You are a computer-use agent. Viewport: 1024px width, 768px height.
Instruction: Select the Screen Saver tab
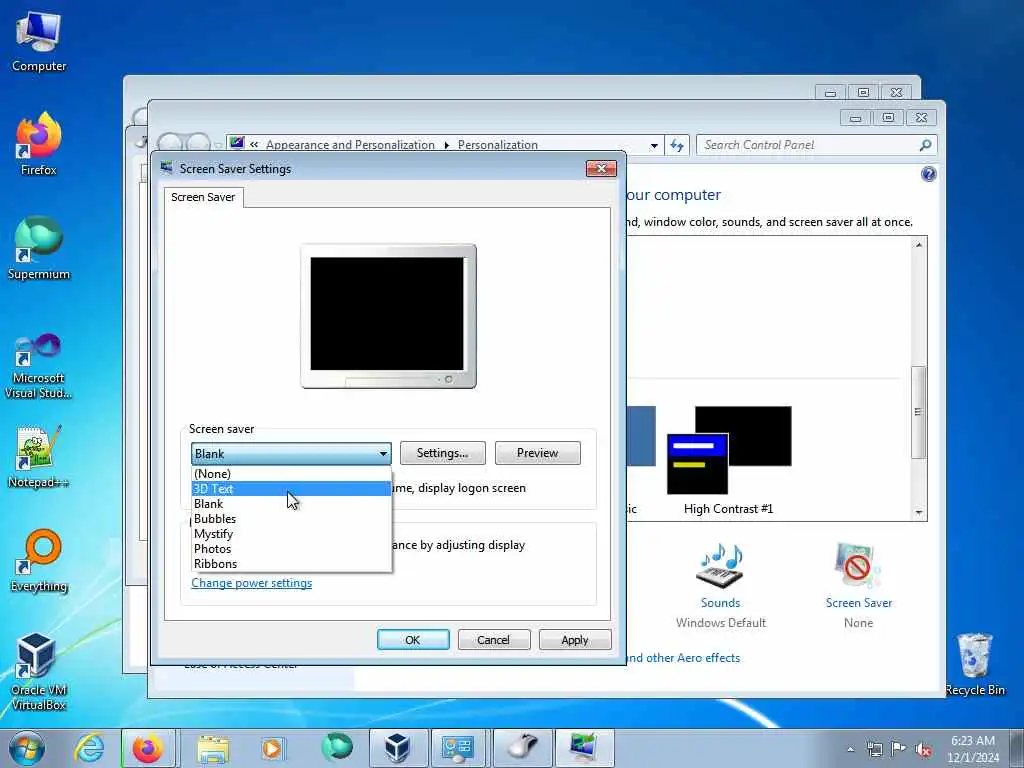click(x=203, y=197)
